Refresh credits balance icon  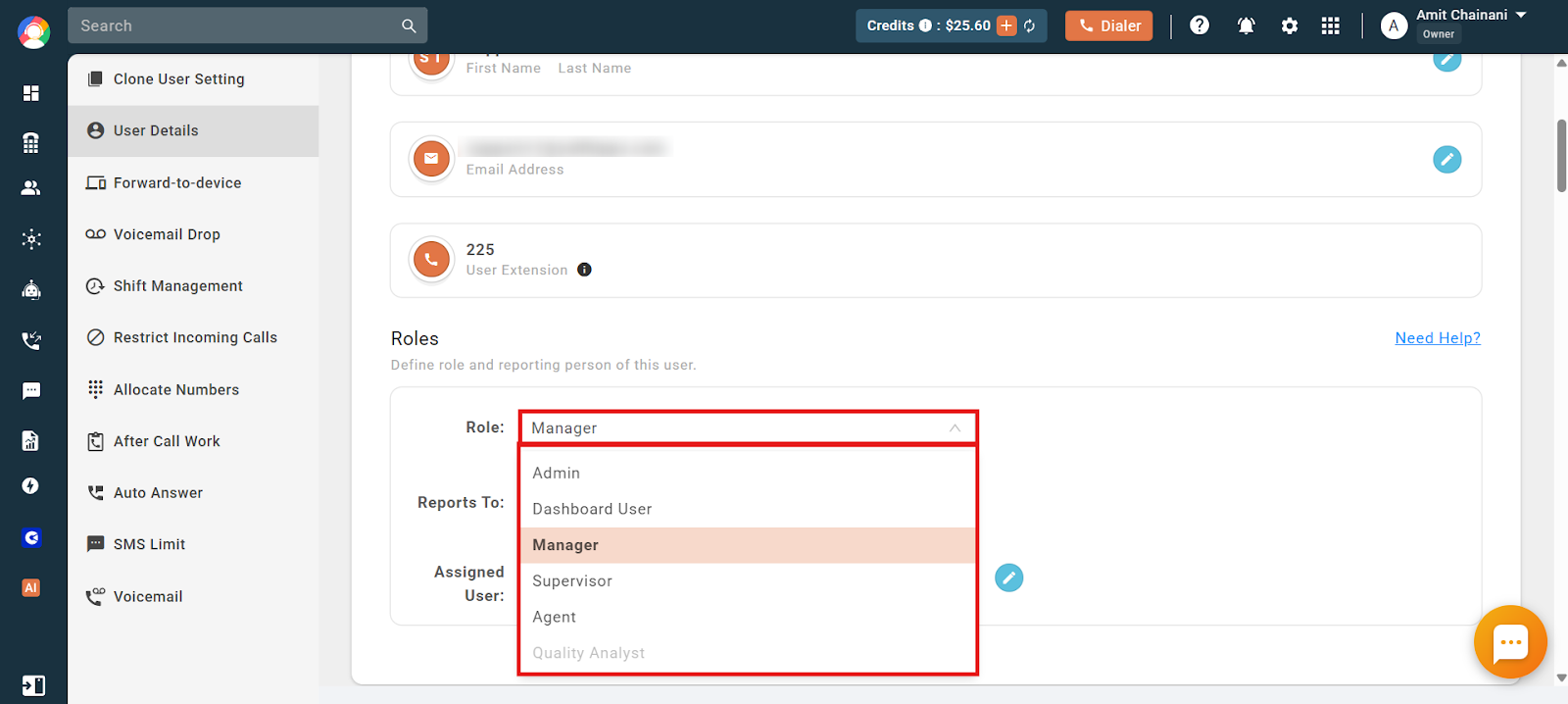point(1030,26)
